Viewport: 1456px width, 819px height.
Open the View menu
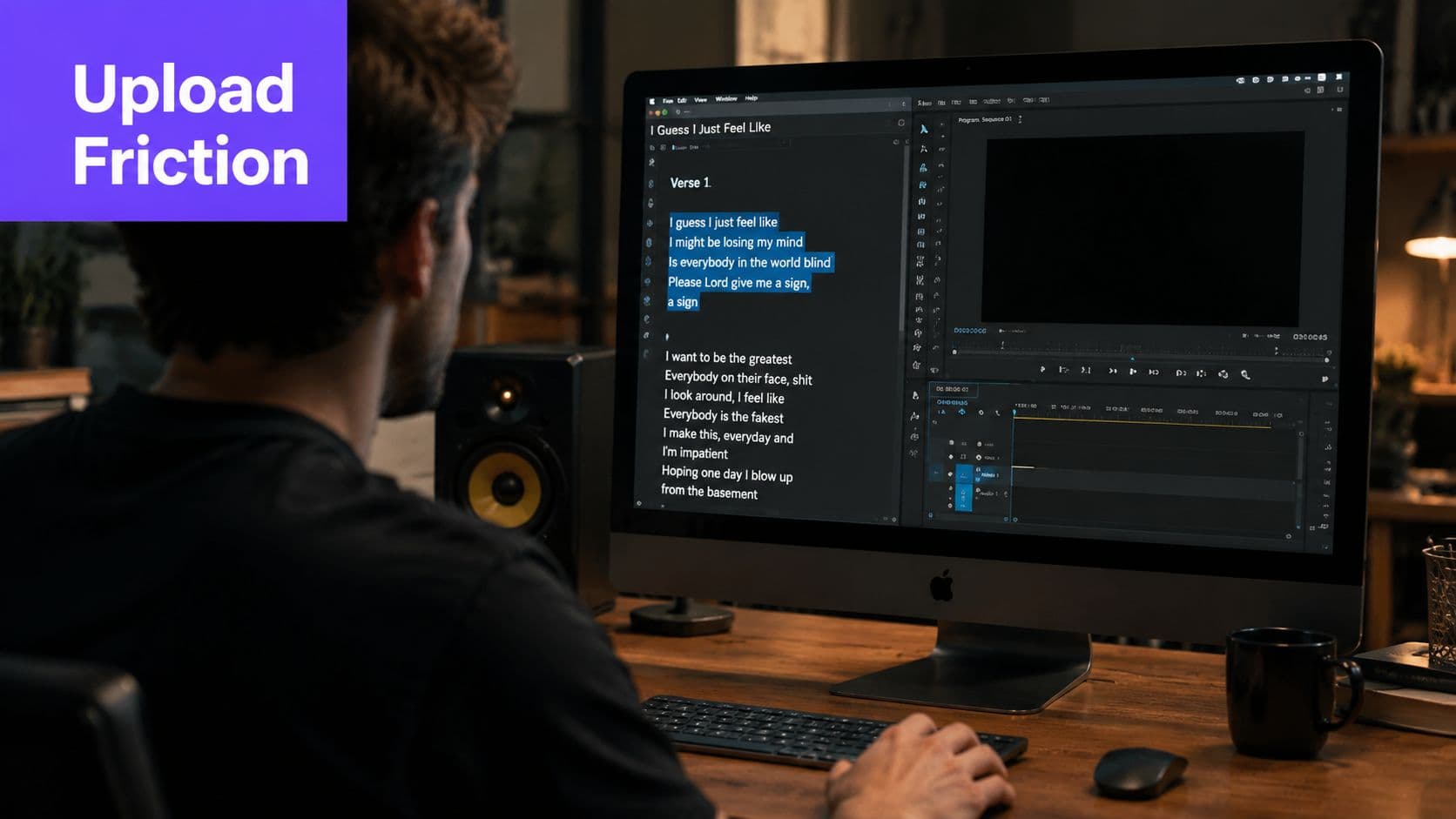700,100
